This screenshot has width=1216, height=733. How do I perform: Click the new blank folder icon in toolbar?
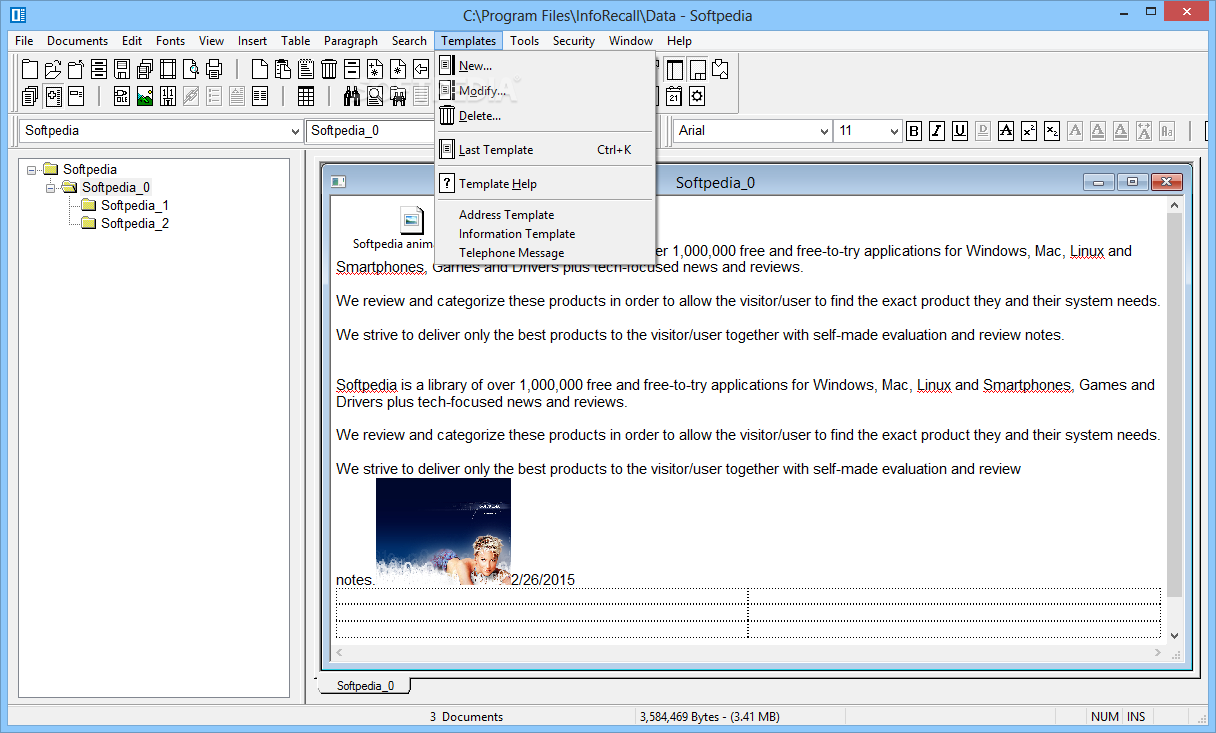click(x=30, y=69)
